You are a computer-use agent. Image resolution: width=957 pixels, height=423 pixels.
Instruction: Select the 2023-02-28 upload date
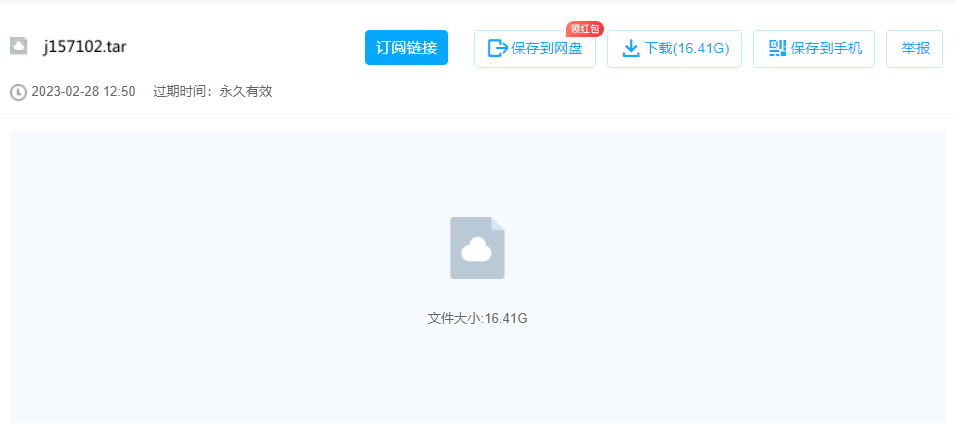[x=65, y=92]
